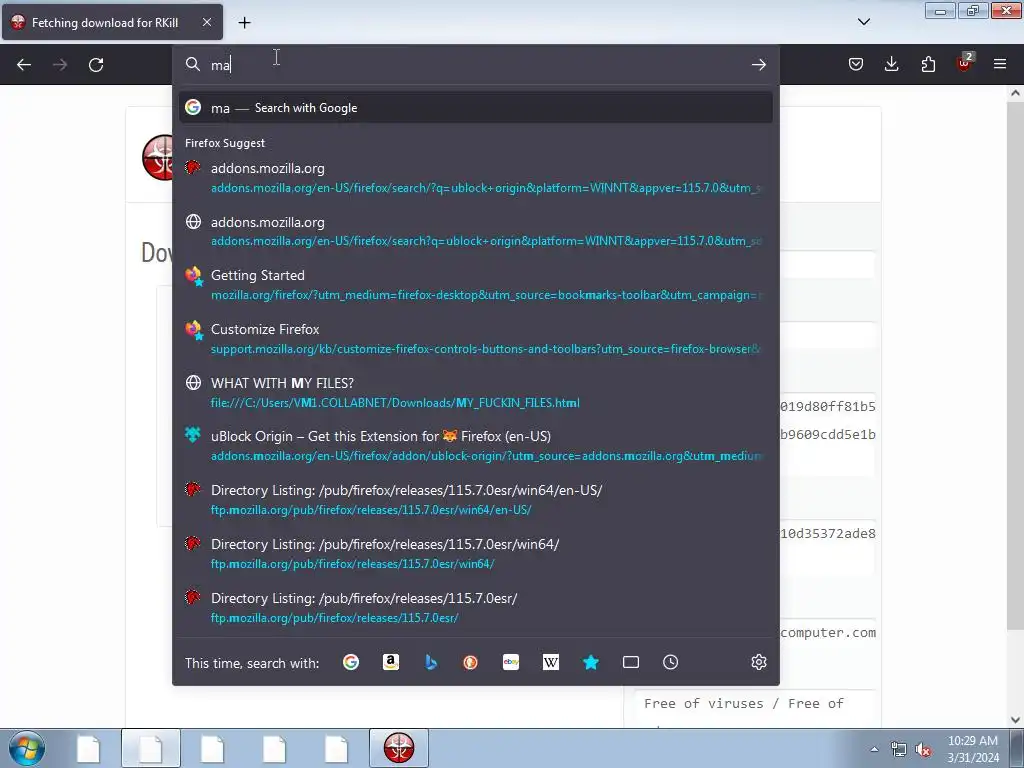The image size is (1024, 768).
Task: Search this time with eBay icon
Action: click(x=511, y=662)
